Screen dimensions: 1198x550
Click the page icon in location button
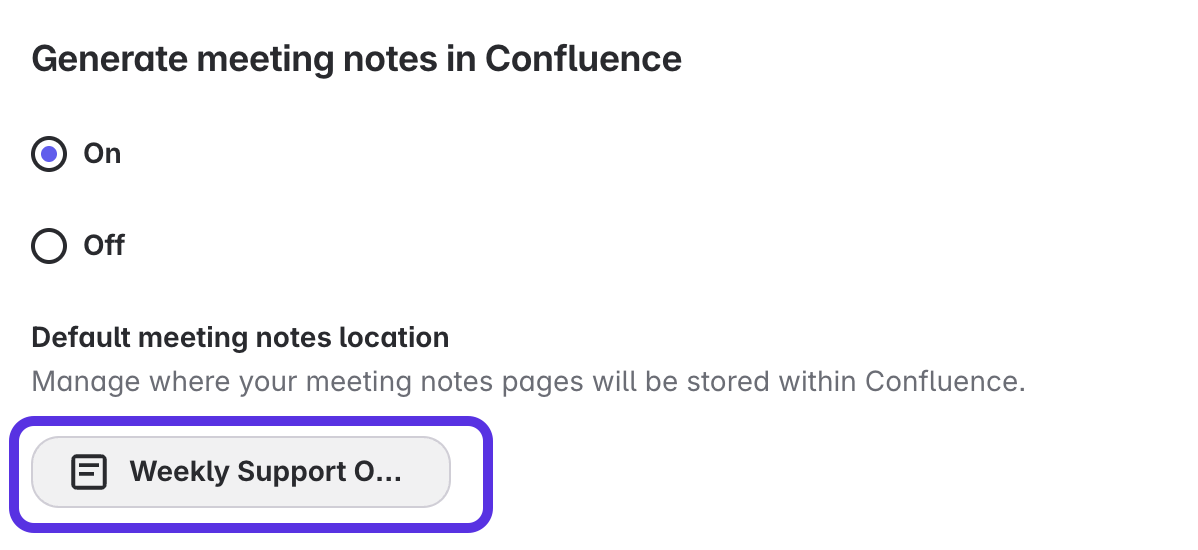[x=89, y=472]
